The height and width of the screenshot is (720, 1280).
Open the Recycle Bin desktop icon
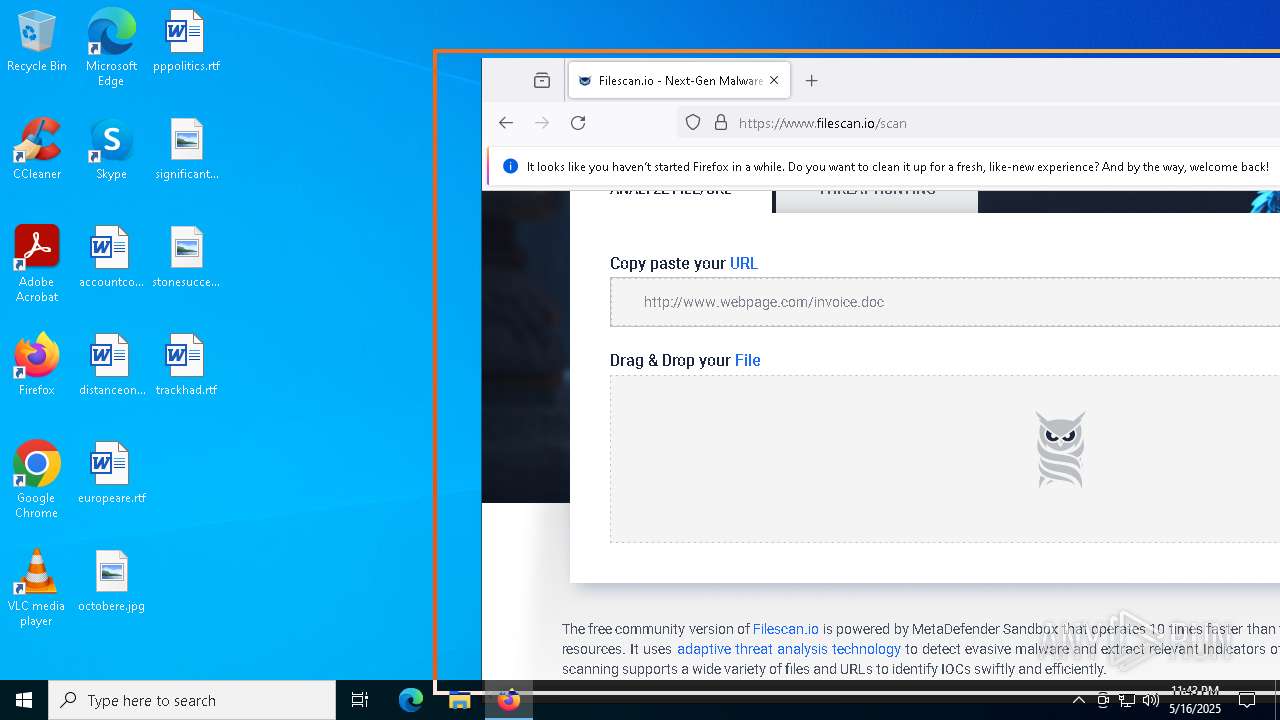click(36, 42)
